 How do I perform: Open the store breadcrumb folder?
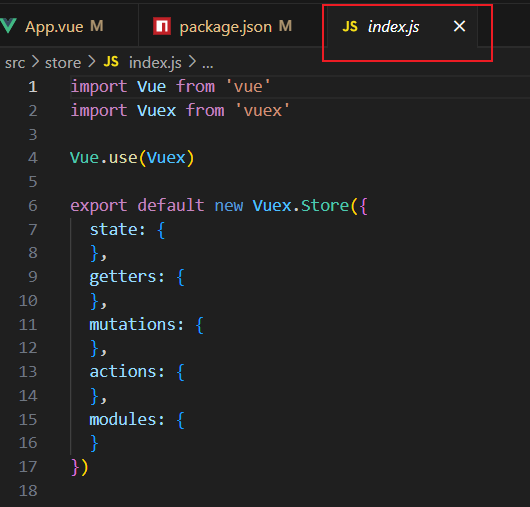[x=63, y=63]
